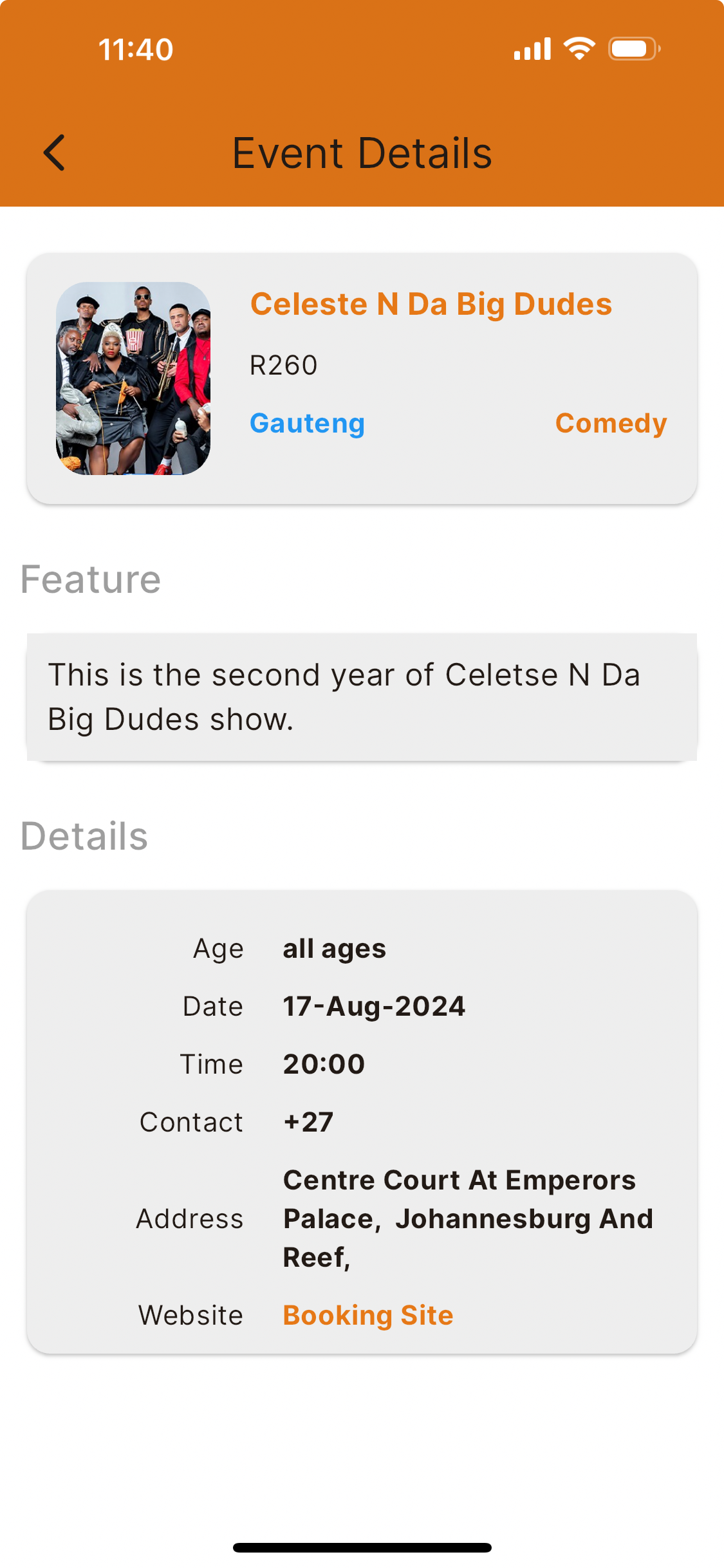Tap the Details section heading

[84, 836]
